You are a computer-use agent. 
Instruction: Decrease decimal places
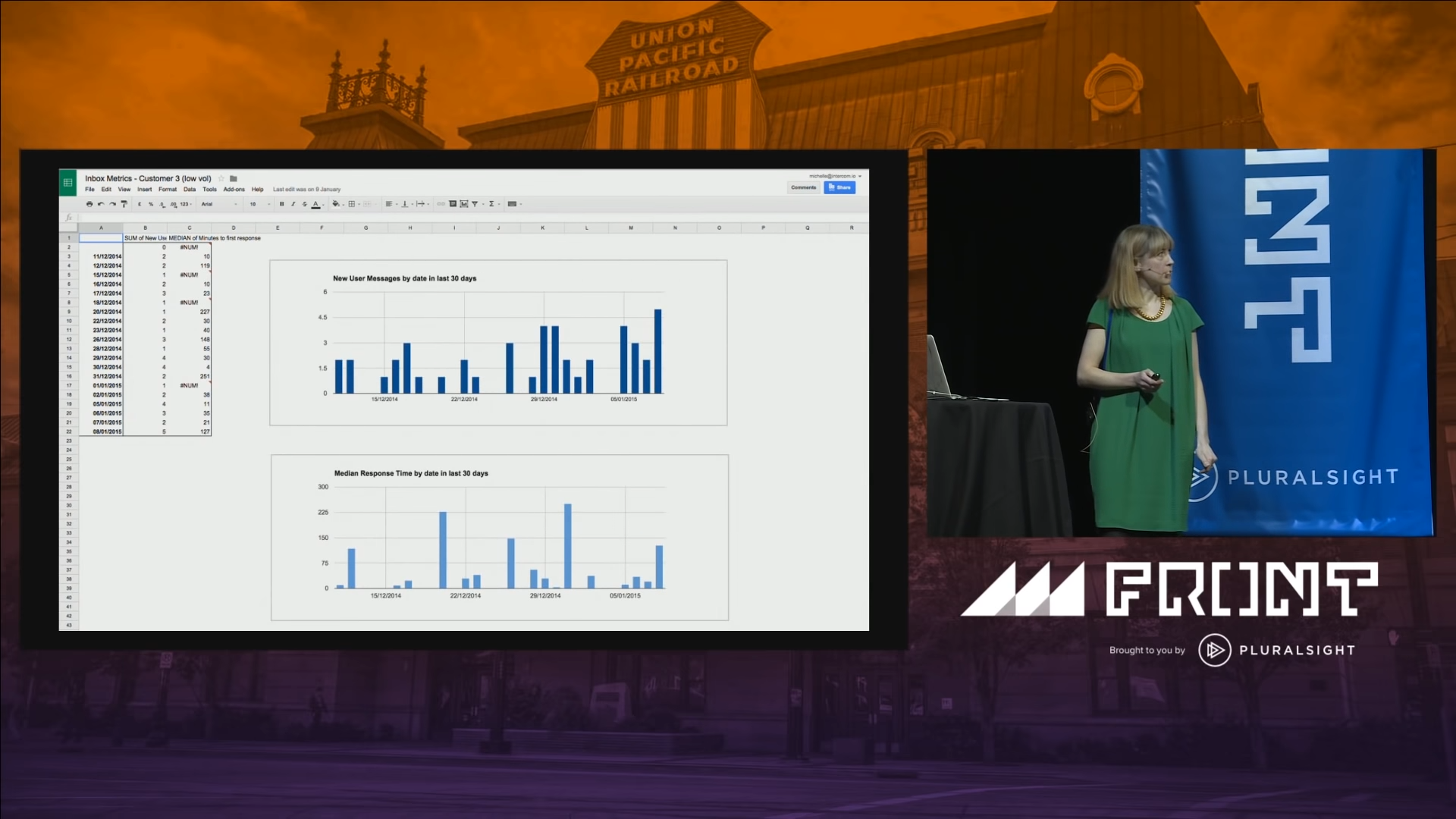(162, 204)
